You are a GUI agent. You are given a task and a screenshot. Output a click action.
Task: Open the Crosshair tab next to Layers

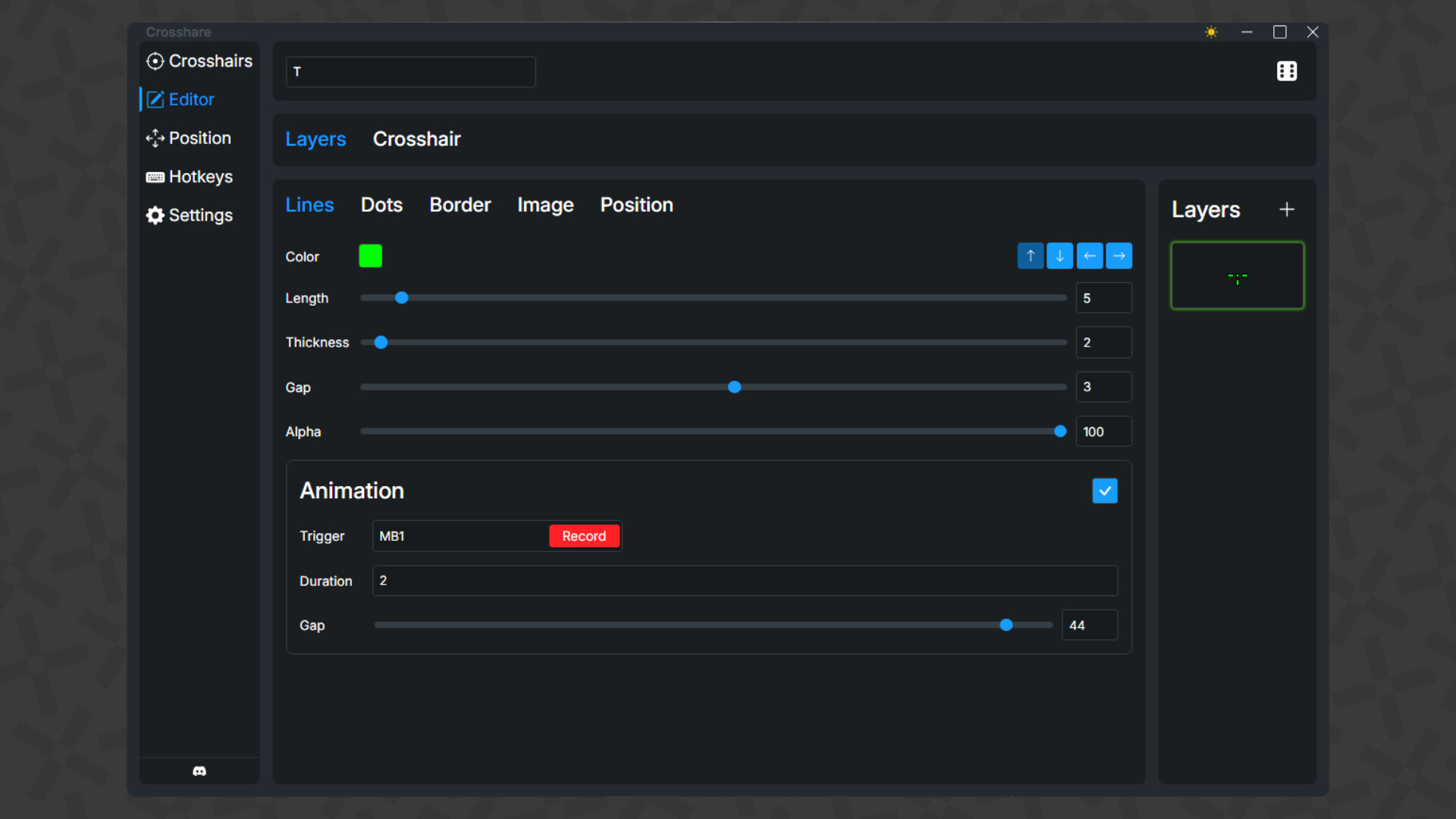click(x=416, y=139)
